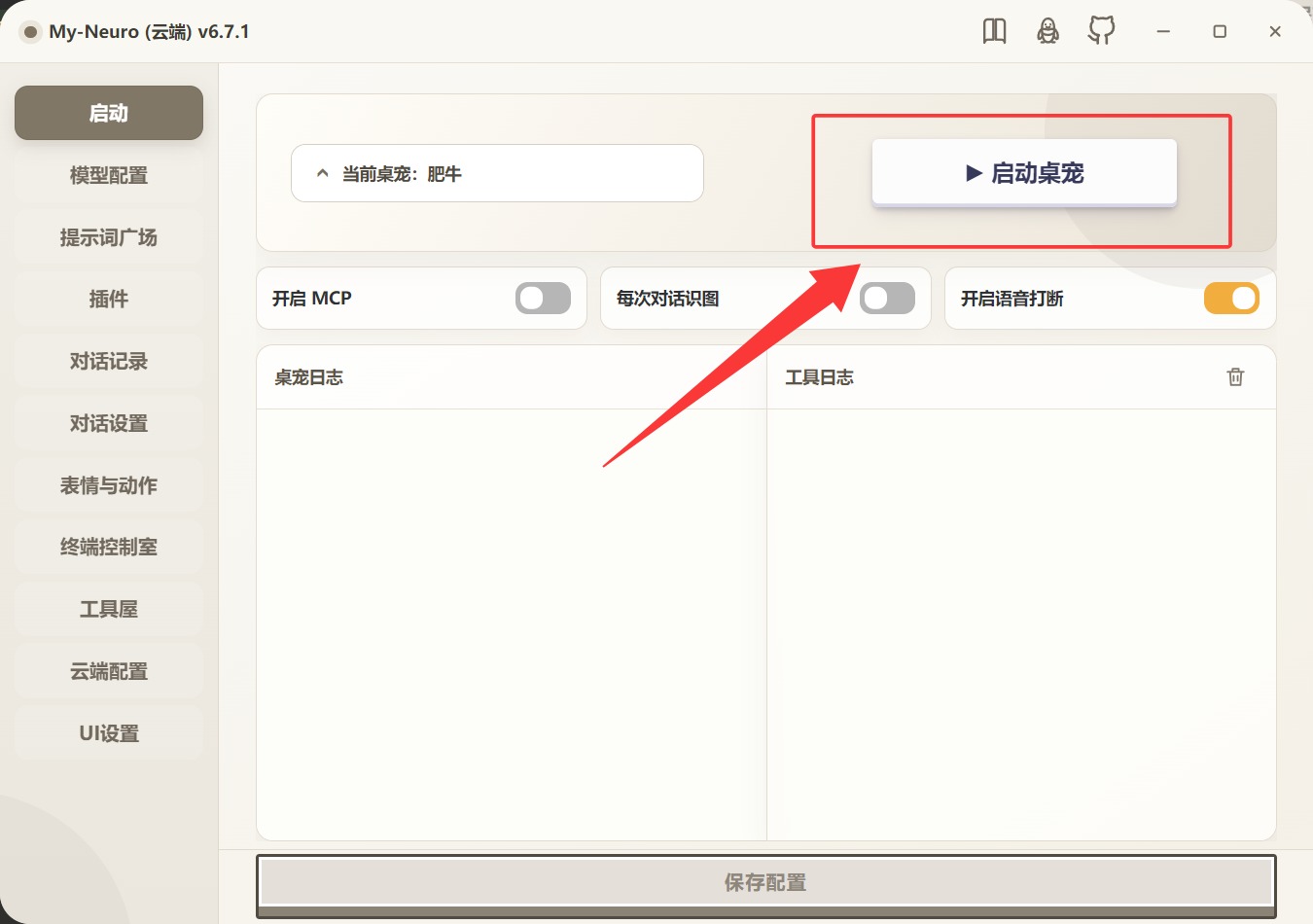Switch to 云端配置 page
The width and height of the screenshot is (1313, 924).
coord(109,671)
